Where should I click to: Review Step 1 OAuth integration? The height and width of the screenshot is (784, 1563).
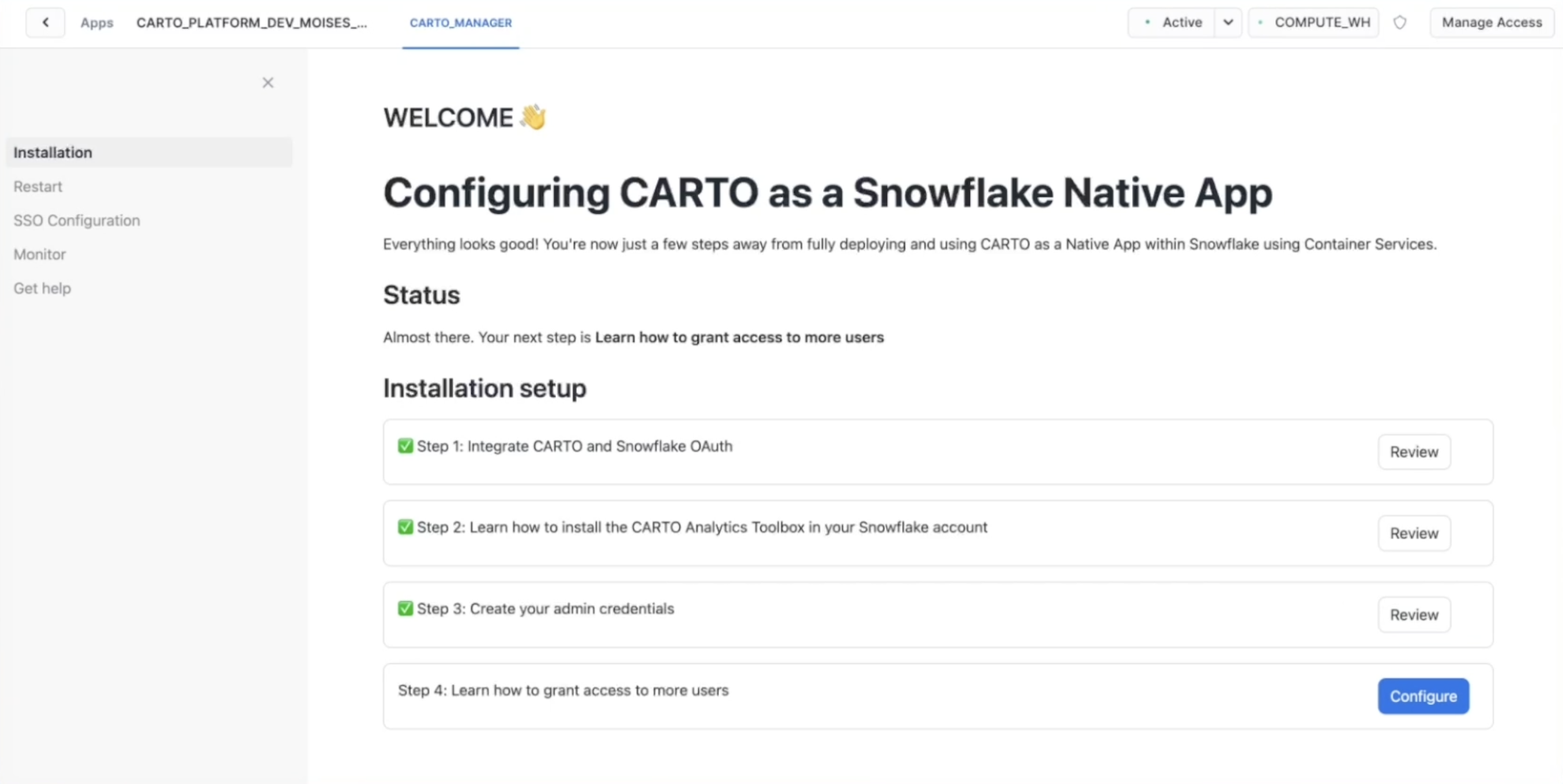click(x=1414, y=452)
